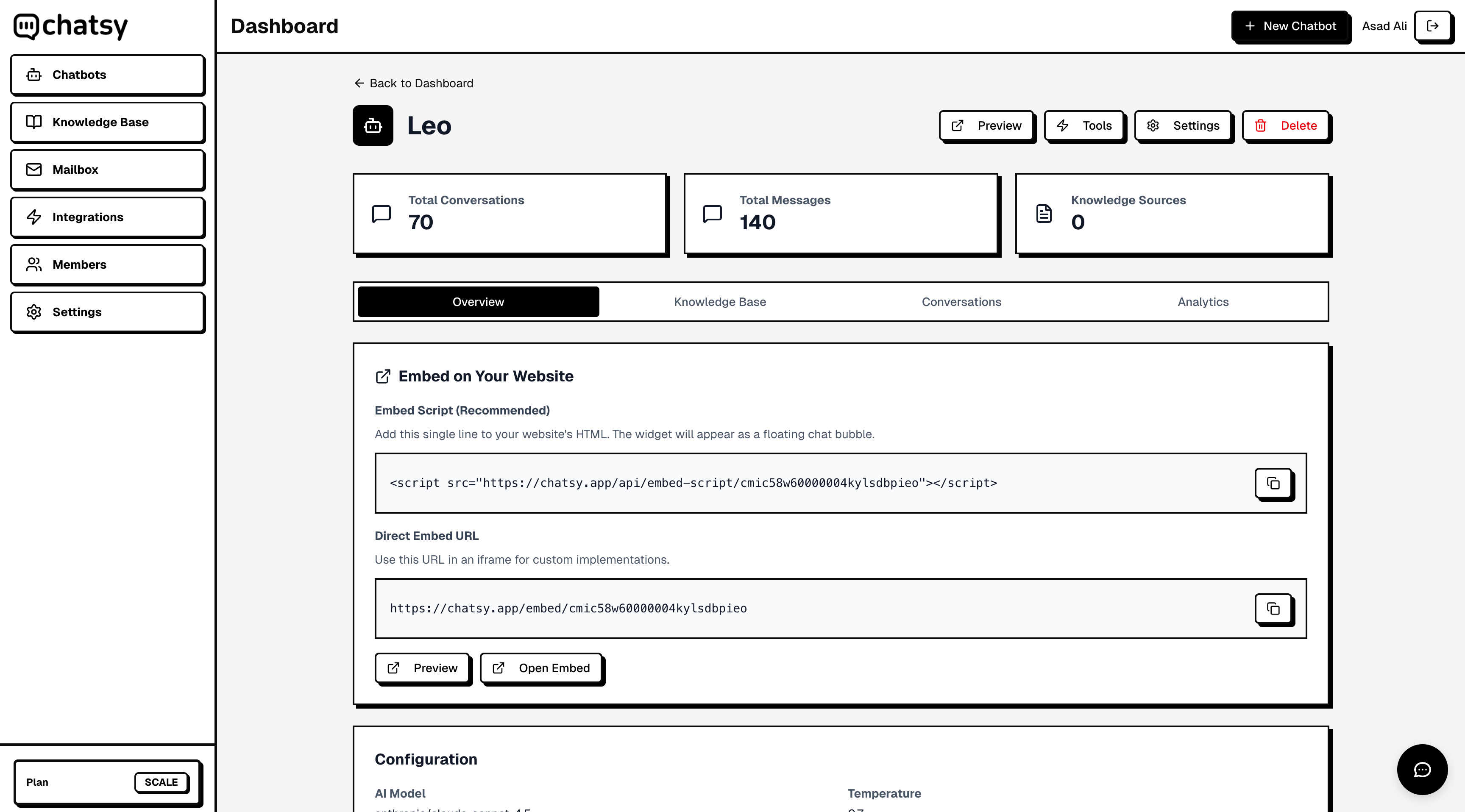Screen dimensions: 1465x812
Task: Navigate to Integrations in sidebar
Action: (x=108, y=217)
